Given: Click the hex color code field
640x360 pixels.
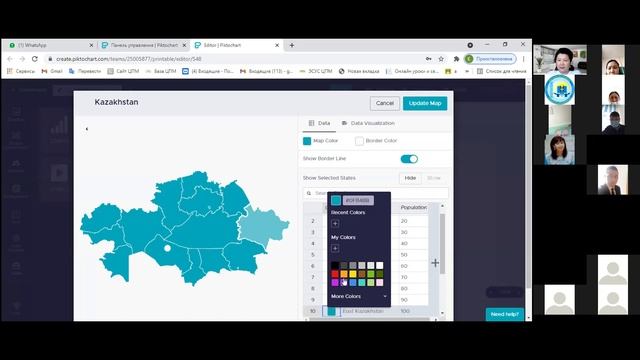Looking at the screenshot, I should [x=358, y=200].
